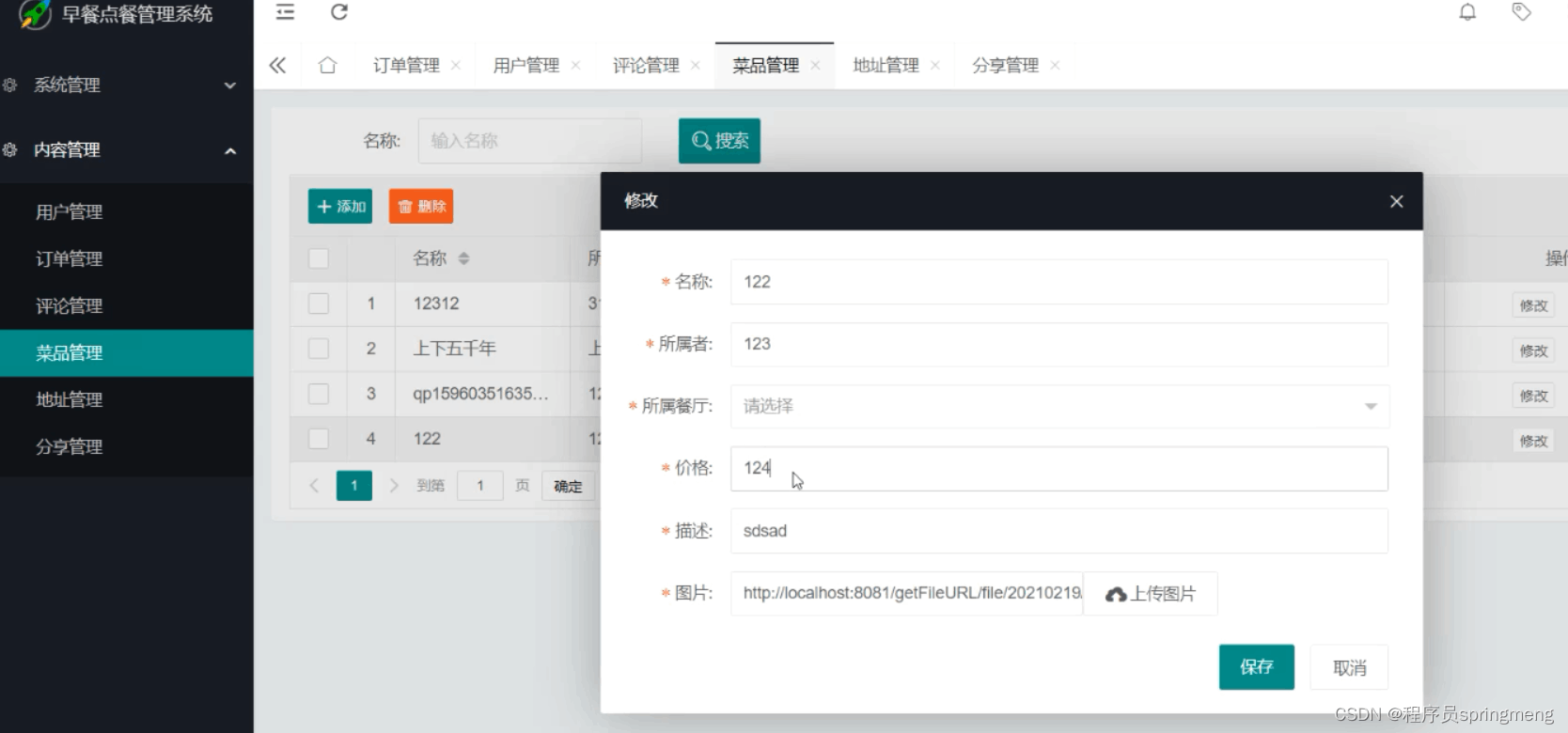The width and height of the screenshot is (1568, 733).
Task: Open the notification bell icon
Action: 1467,12
